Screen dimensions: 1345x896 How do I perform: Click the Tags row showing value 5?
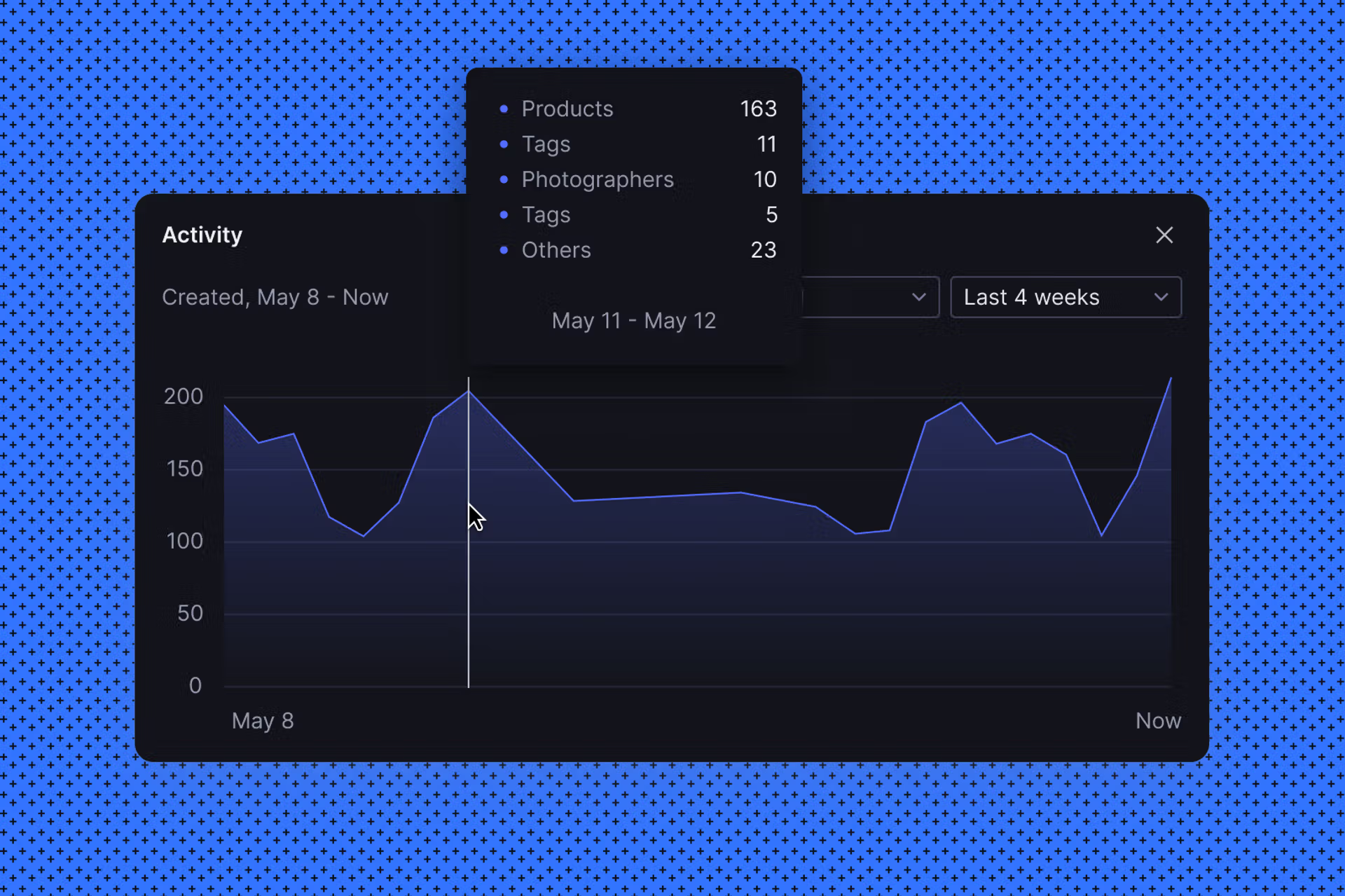[x=546, y=215]
